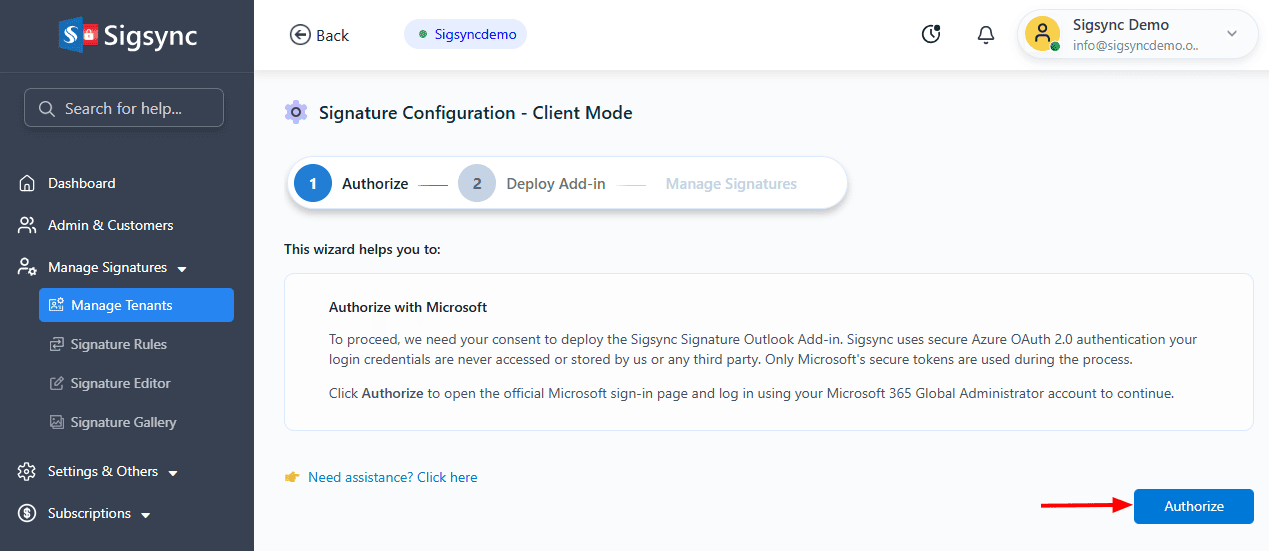Click the Subscriptions dollar icon
Viewport: 1269px width, 551px height.
(x=27, y=514)
